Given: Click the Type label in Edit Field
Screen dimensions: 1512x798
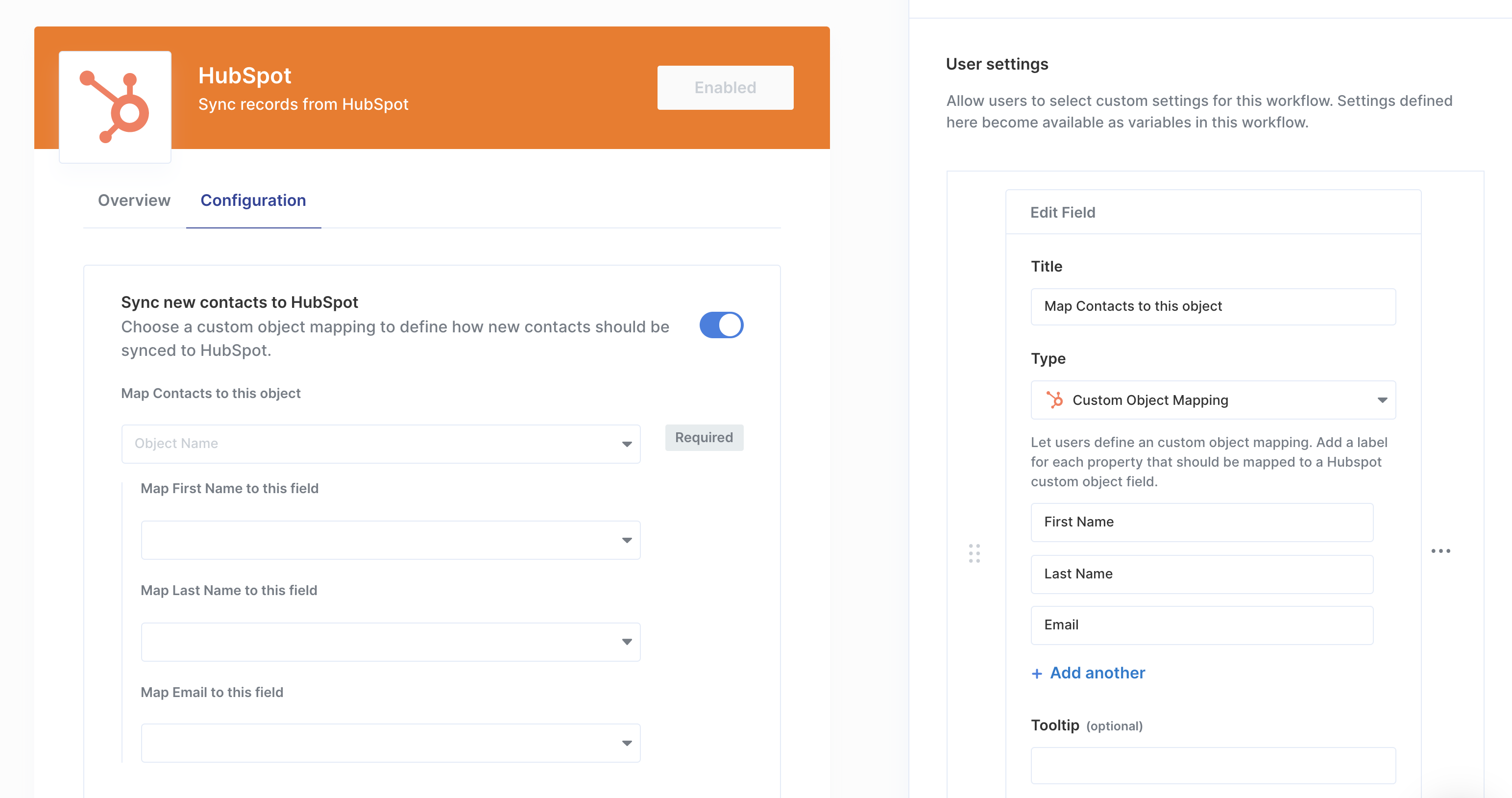Looking at the screenshot, I should tap(1049, 359).
